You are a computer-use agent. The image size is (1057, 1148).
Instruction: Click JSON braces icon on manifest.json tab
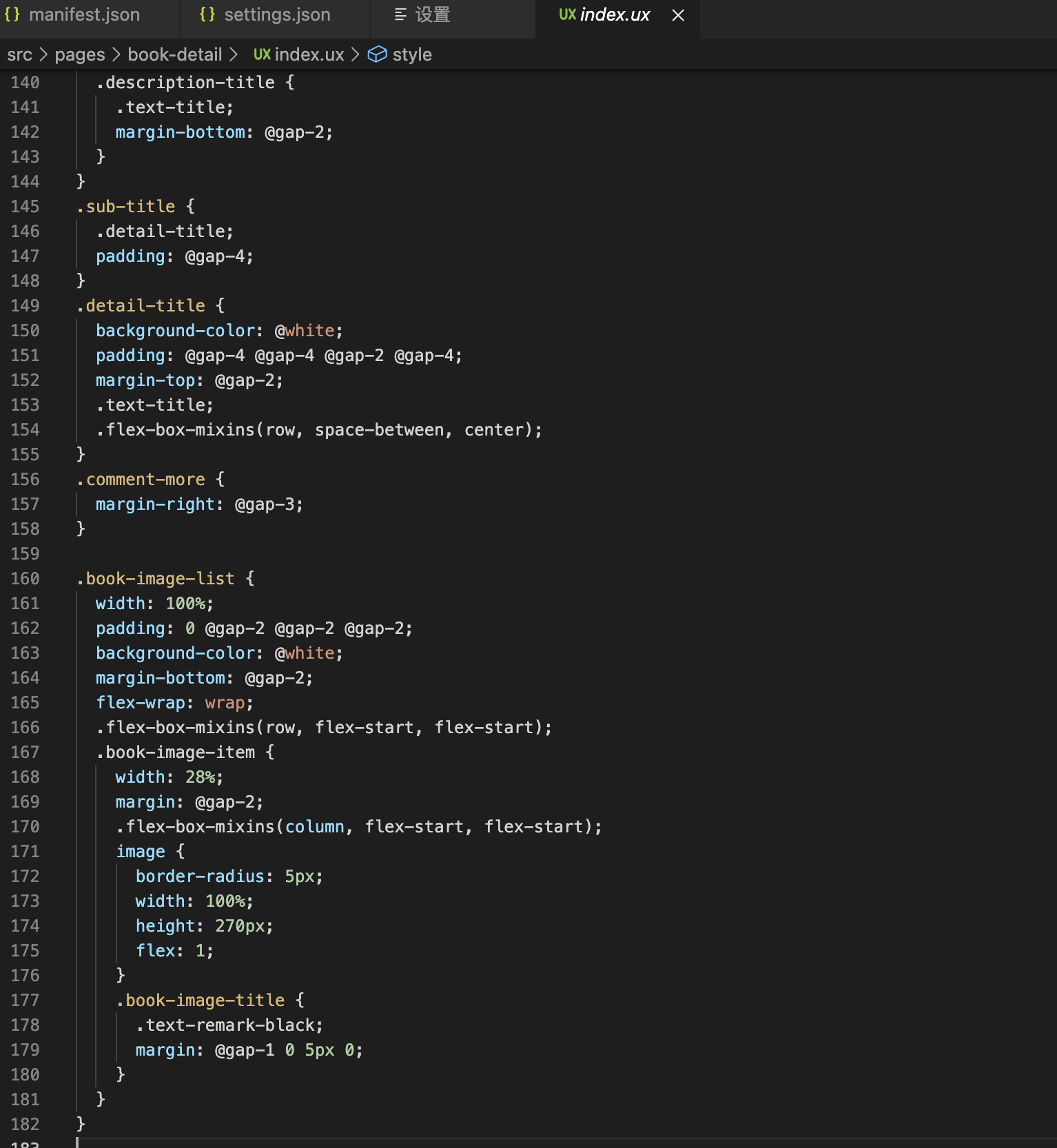click(12, 14)
